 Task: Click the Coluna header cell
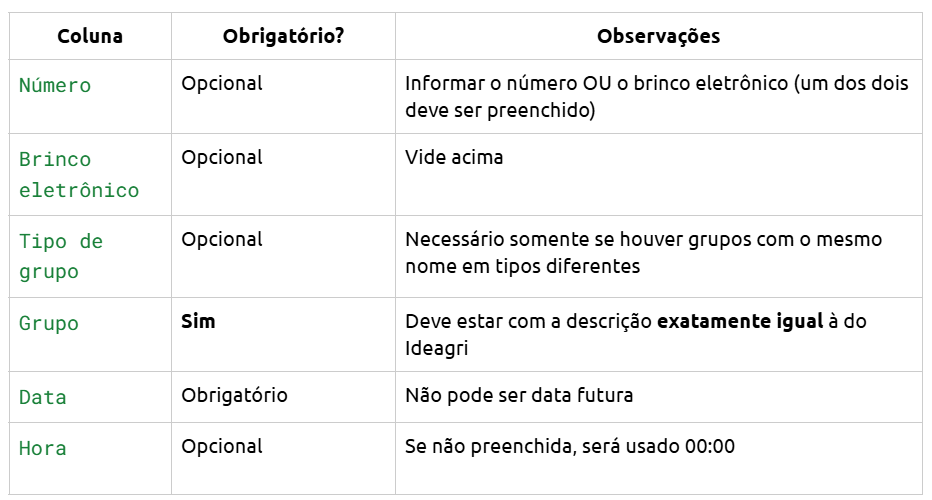90,36
